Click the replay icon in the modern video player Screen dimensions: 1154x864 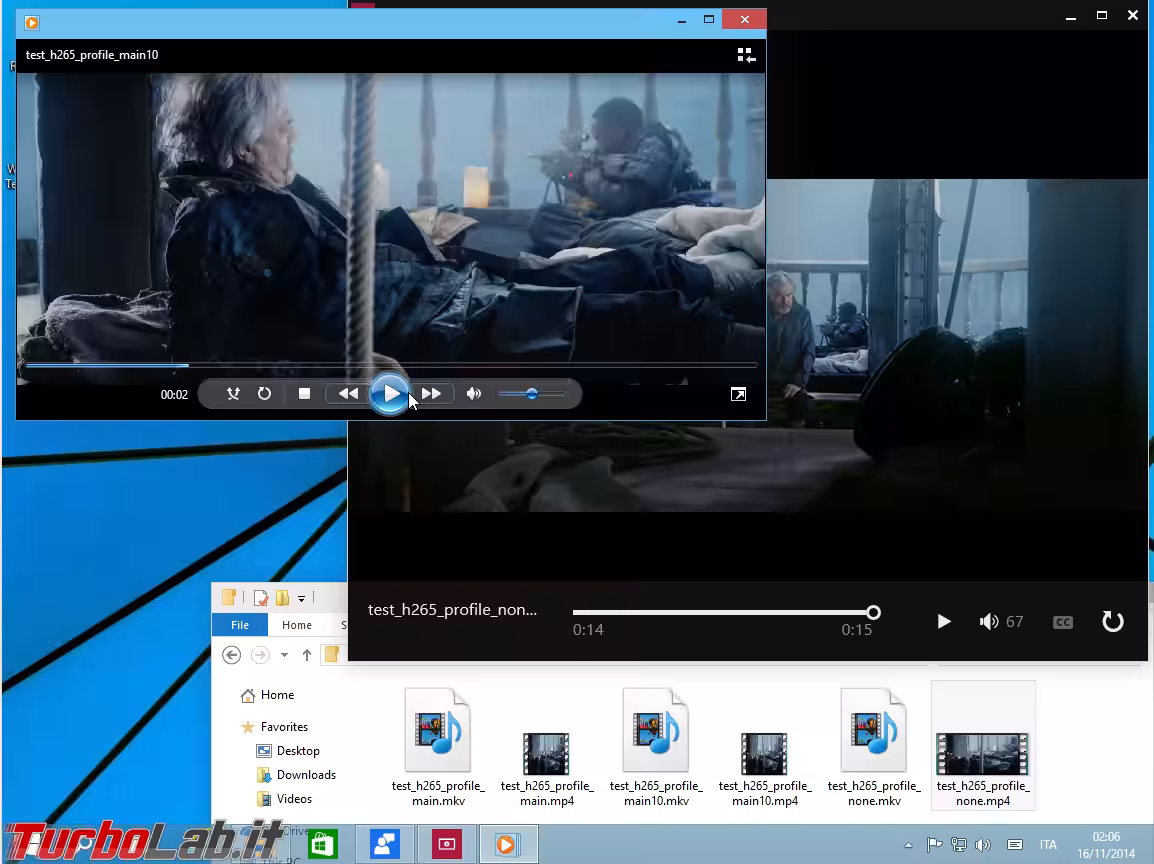click(x=1113, y=621)
